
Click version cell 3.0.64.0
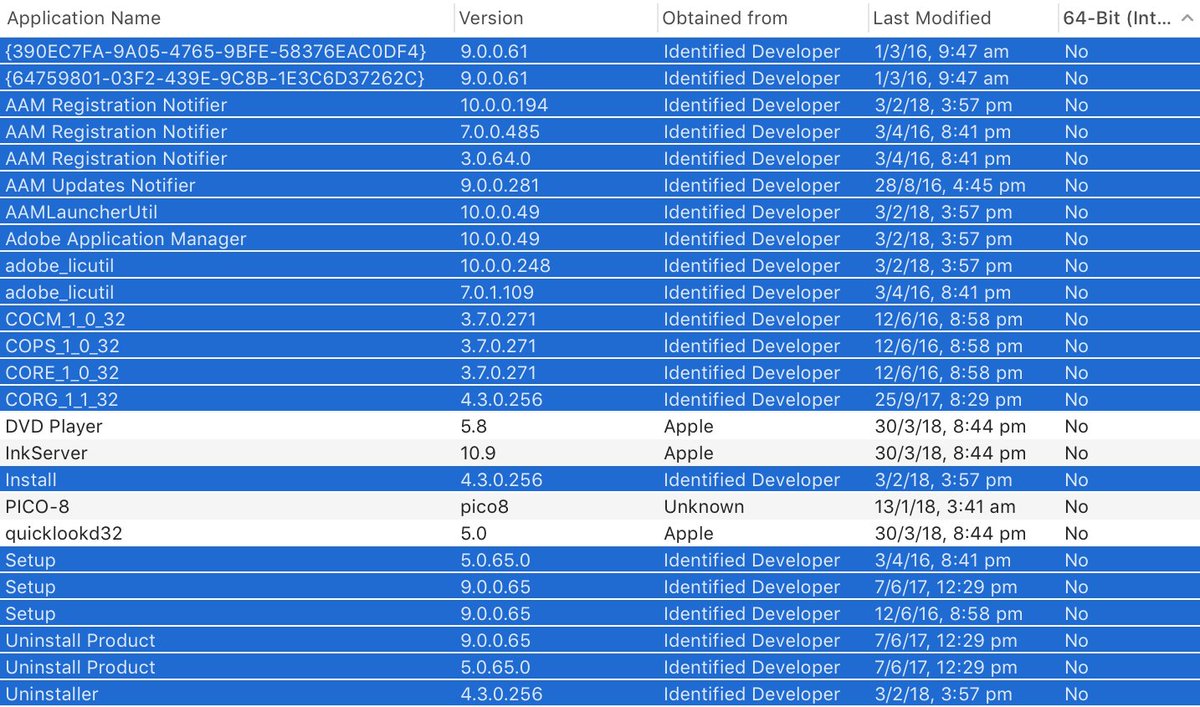[495, 159]
